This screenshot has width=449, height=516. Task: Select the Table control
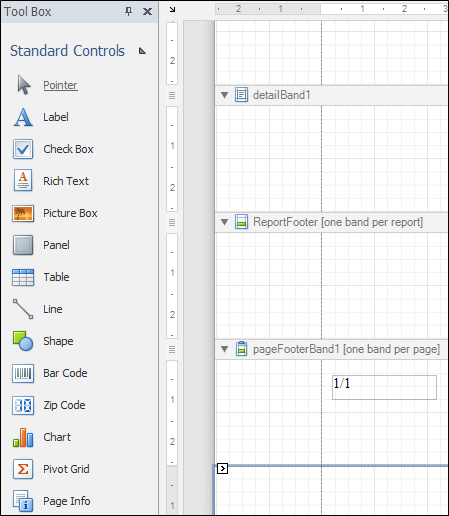(41, 277)
